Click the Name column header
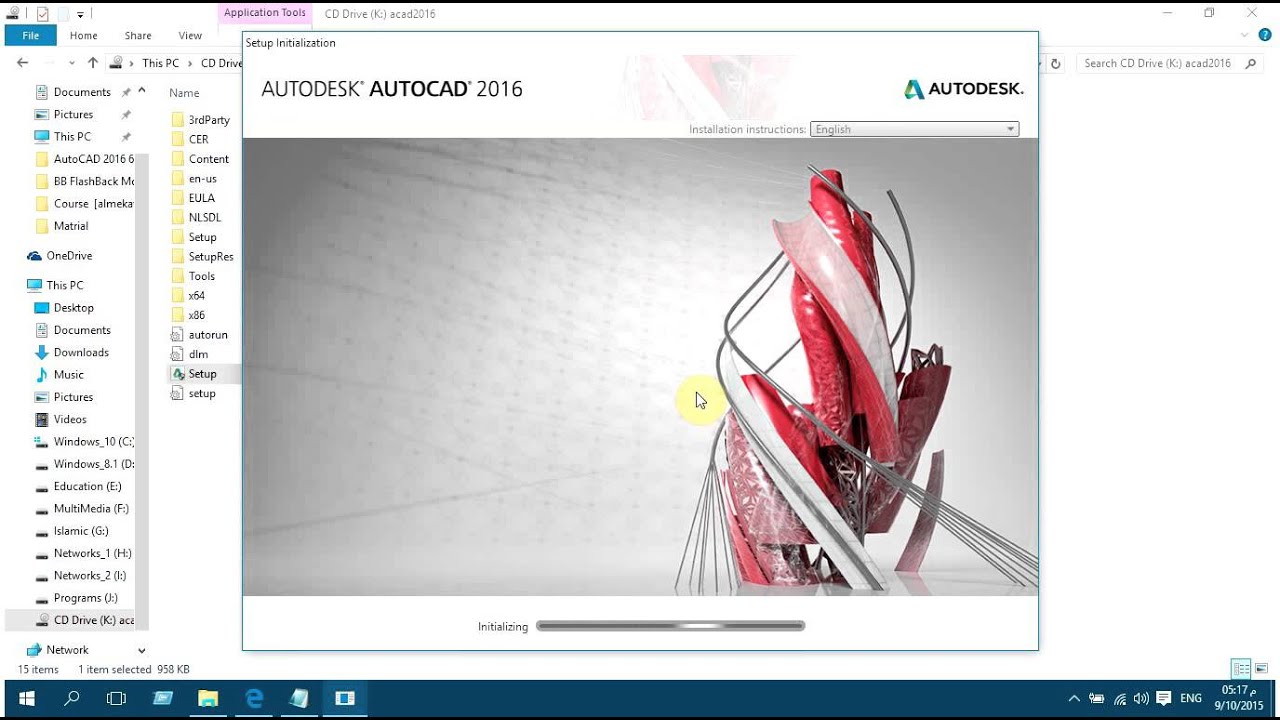The width and height of the screenshot is (1280, 720). pos(184,92)
